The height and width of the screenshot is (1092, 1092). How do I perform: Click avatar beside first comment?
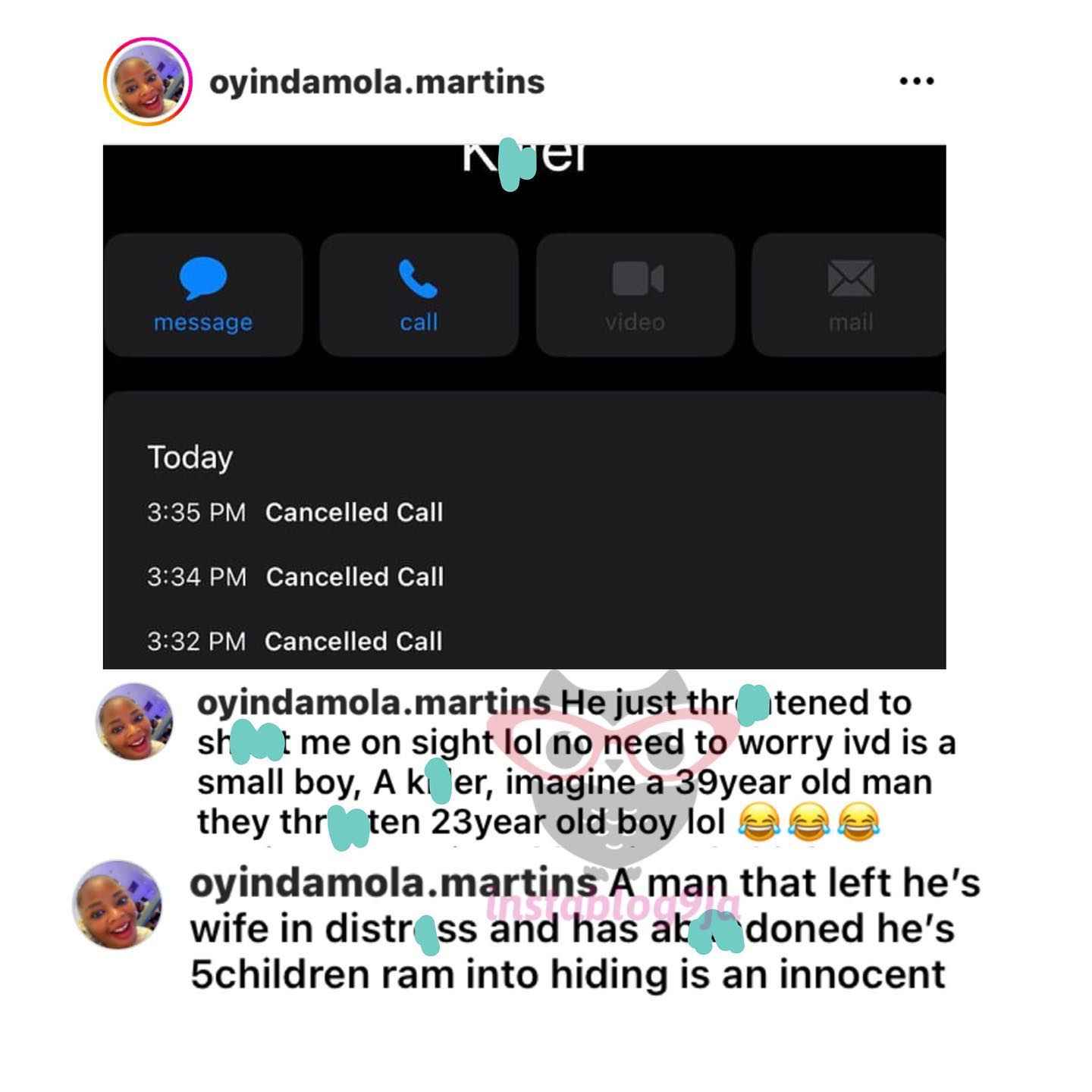(x=133, y=721)
